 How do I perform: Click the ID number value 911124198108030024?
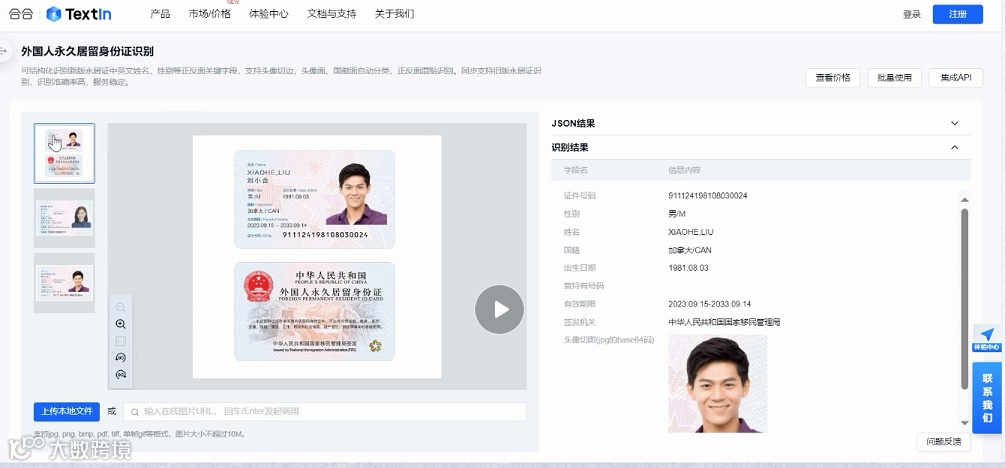tap(708, 196)
